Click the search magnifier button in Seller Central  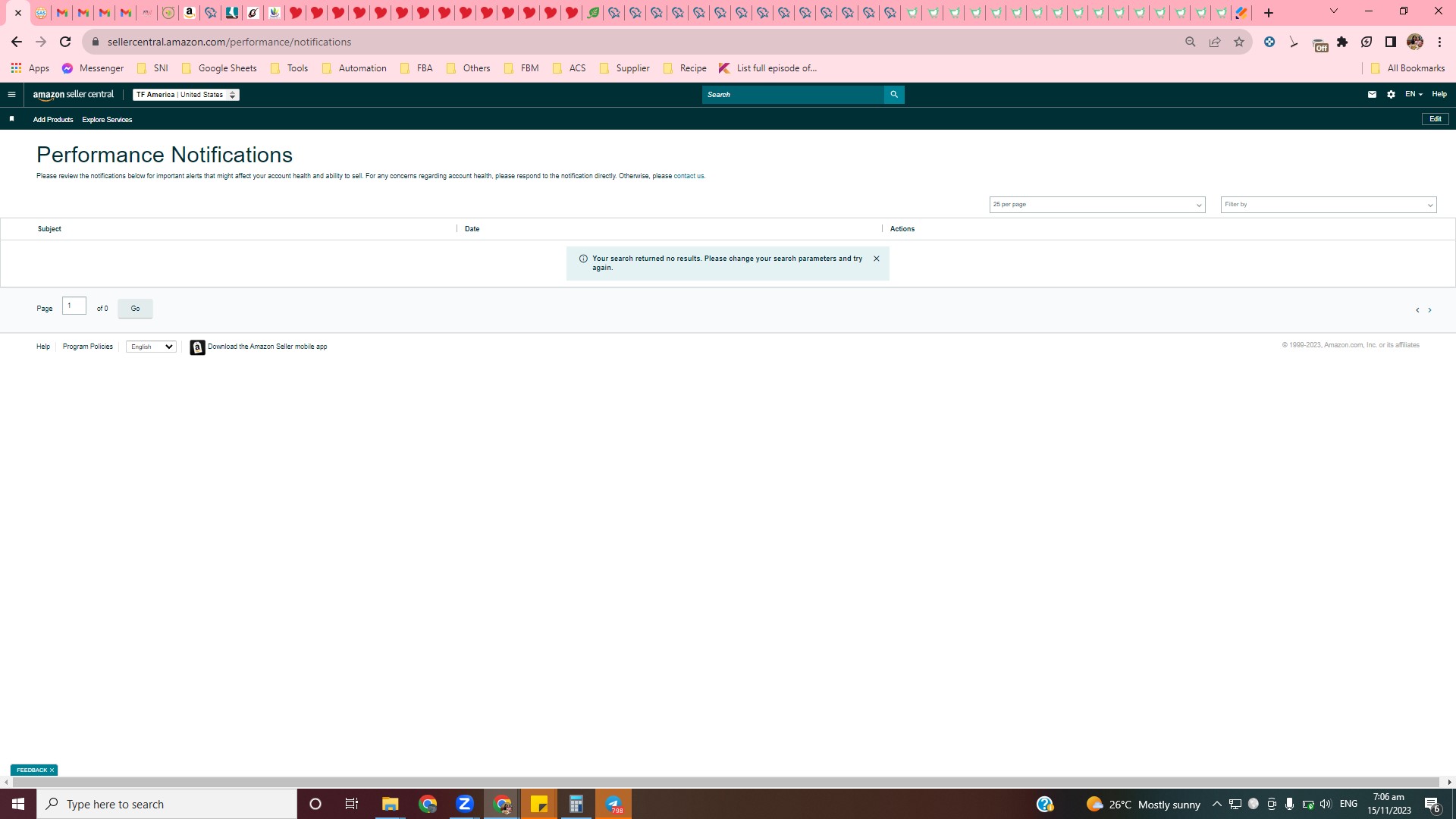pos(894,95)
